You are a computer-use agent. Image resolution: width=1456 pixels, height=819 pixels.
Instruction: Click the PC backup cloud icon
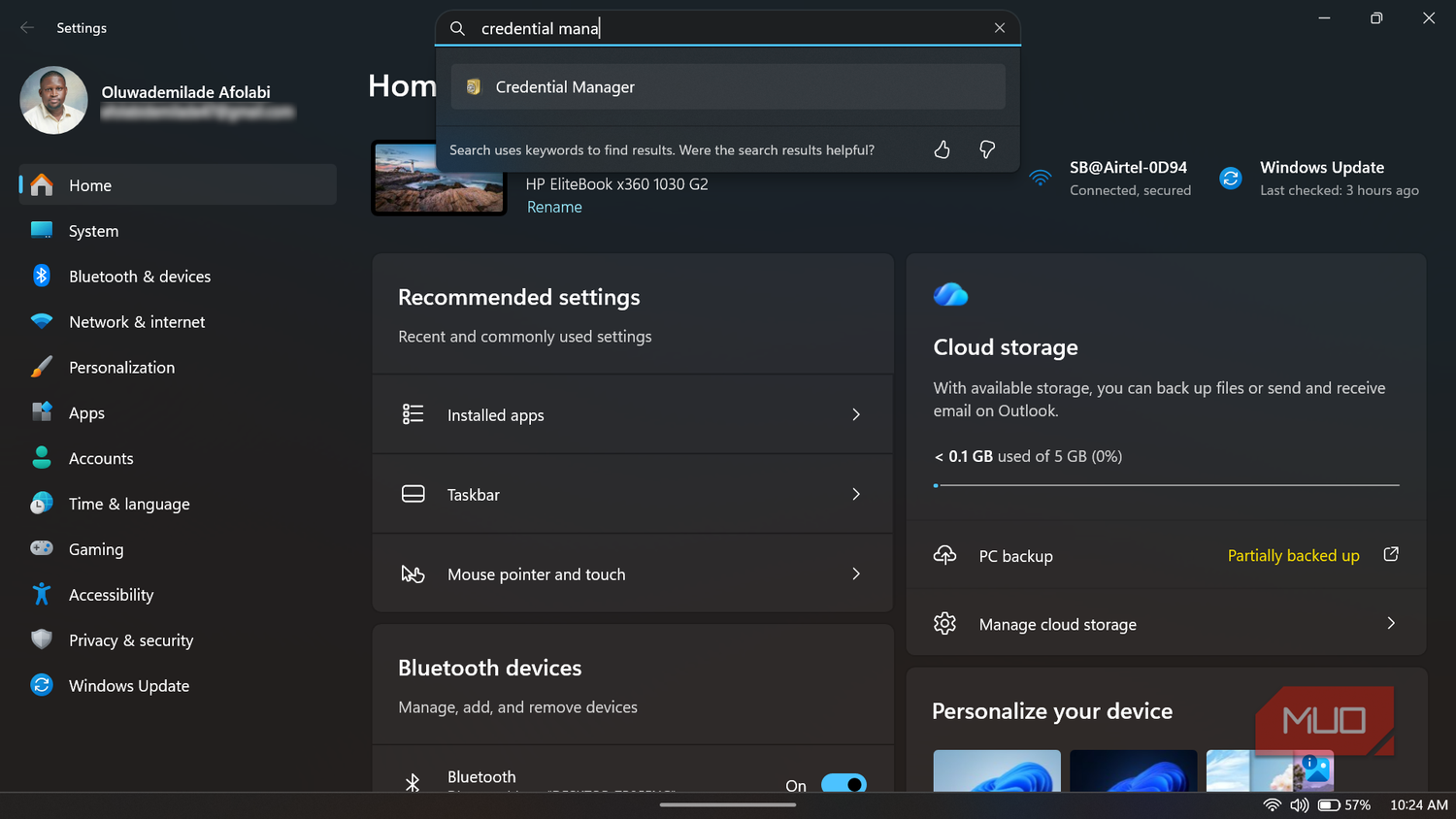(944, 555)
